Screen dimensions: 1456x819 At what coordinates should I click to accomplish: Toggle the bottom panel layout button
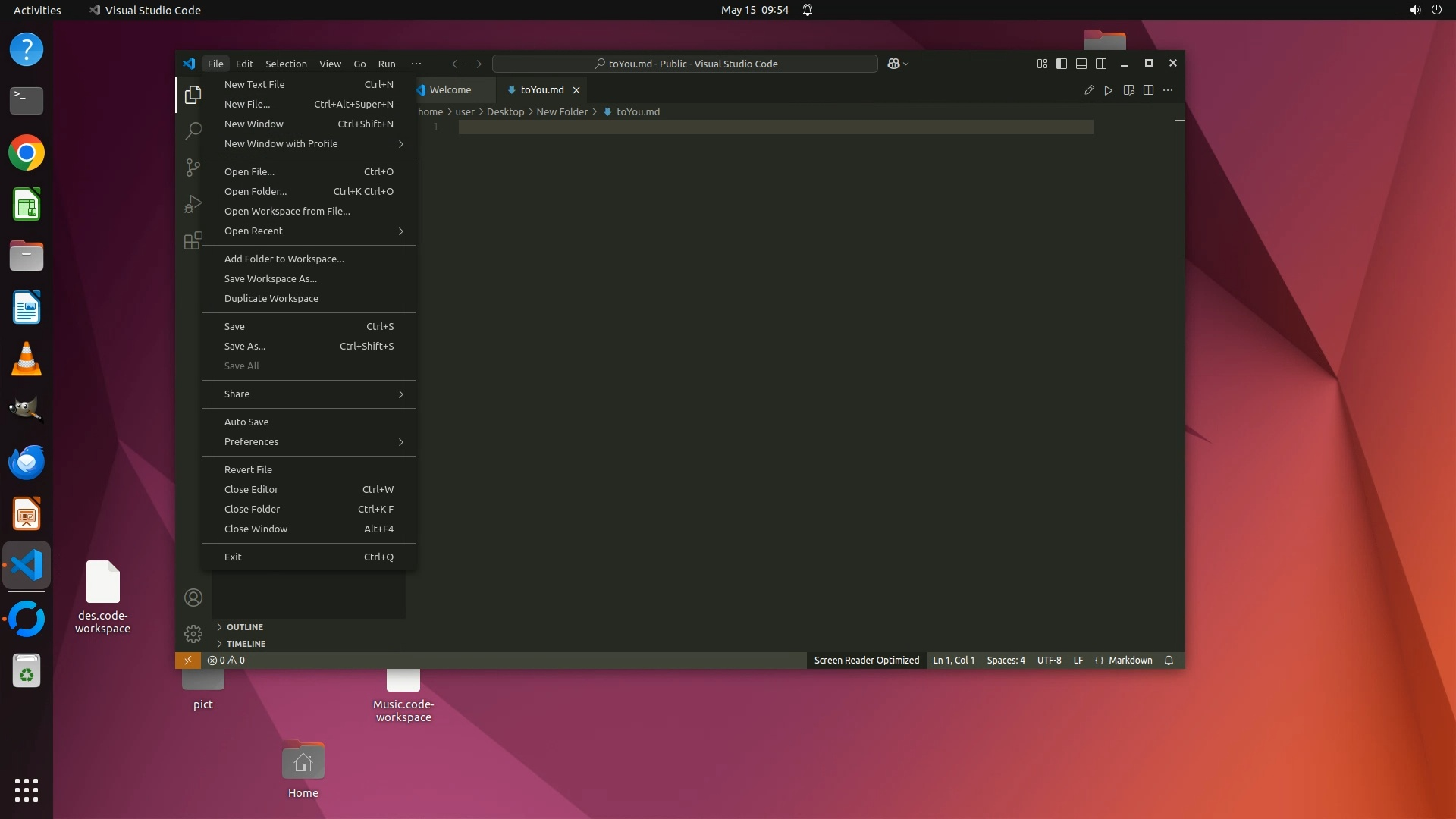1081,64
